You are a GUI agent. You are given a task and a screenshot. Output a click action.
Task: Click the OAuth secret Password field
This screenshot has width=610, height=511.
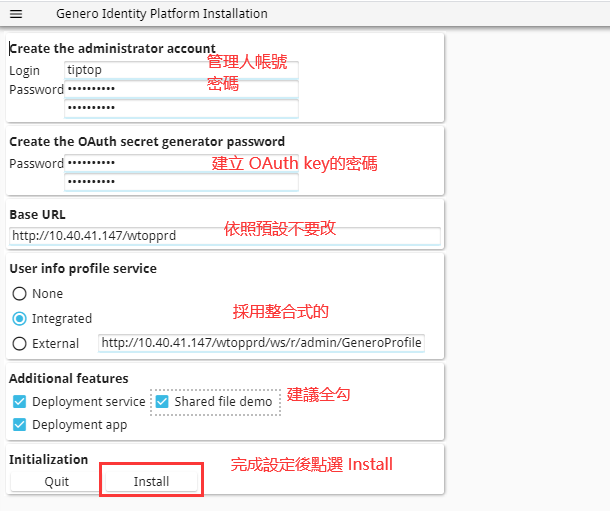click(x=181, y=163)
